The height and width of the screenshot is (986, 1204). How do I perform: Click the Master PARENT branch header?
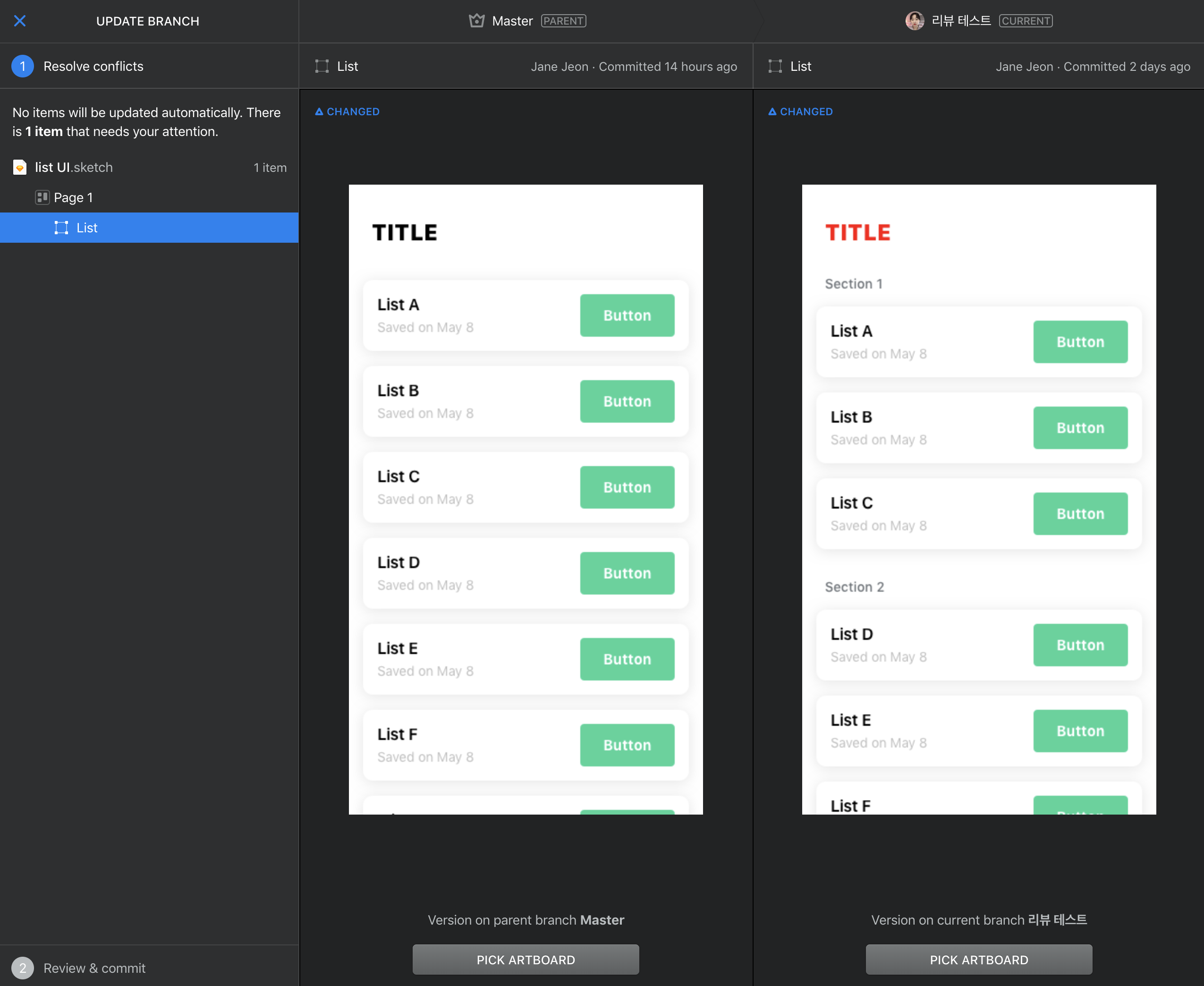512,21
